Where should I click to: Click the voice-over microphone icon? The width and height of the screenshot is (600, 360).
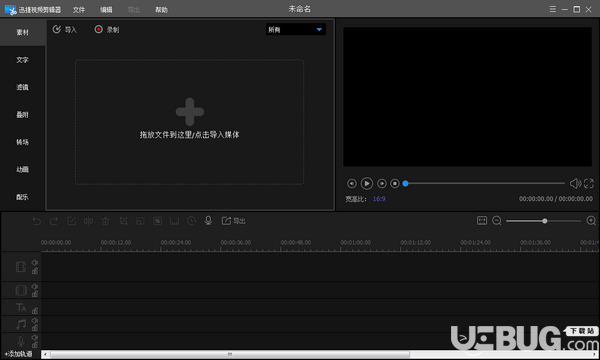208,221
